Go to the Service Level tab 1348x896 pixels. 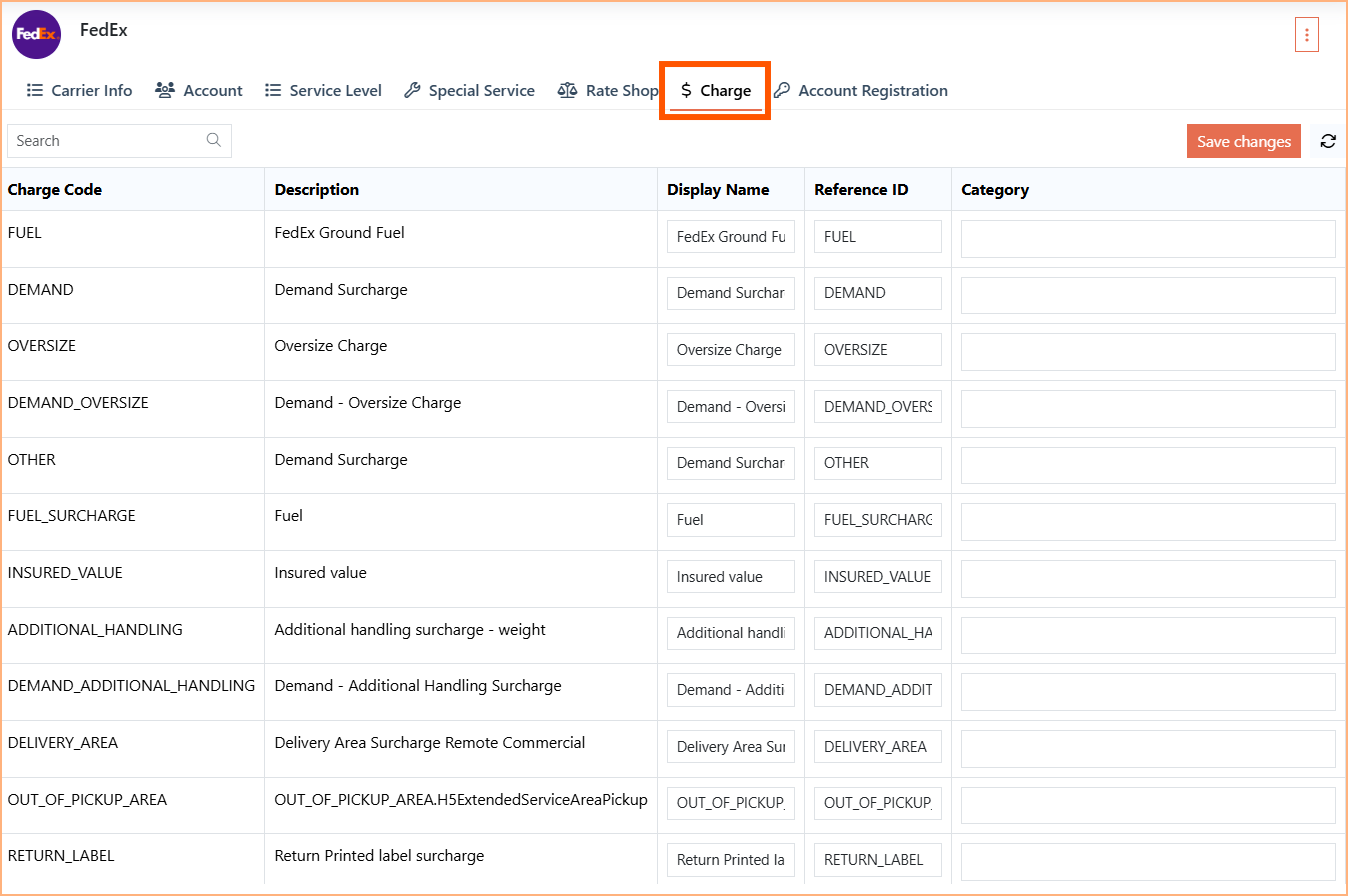point(323,90)
